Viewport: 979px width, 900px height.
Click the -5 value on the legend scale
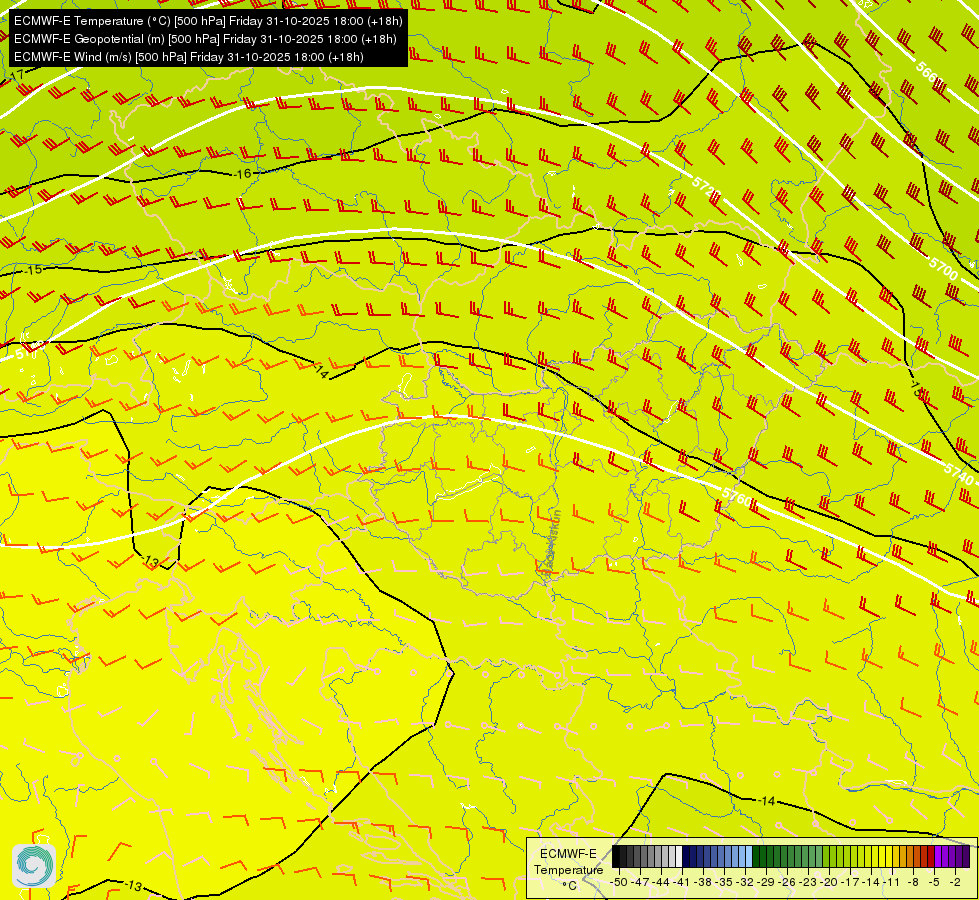tap(934, 882)
